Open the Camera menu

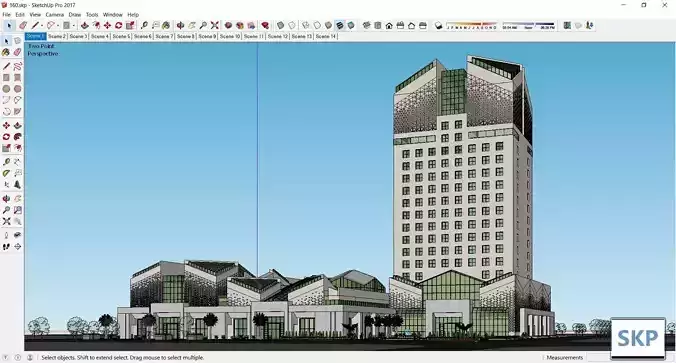point(55,15)
